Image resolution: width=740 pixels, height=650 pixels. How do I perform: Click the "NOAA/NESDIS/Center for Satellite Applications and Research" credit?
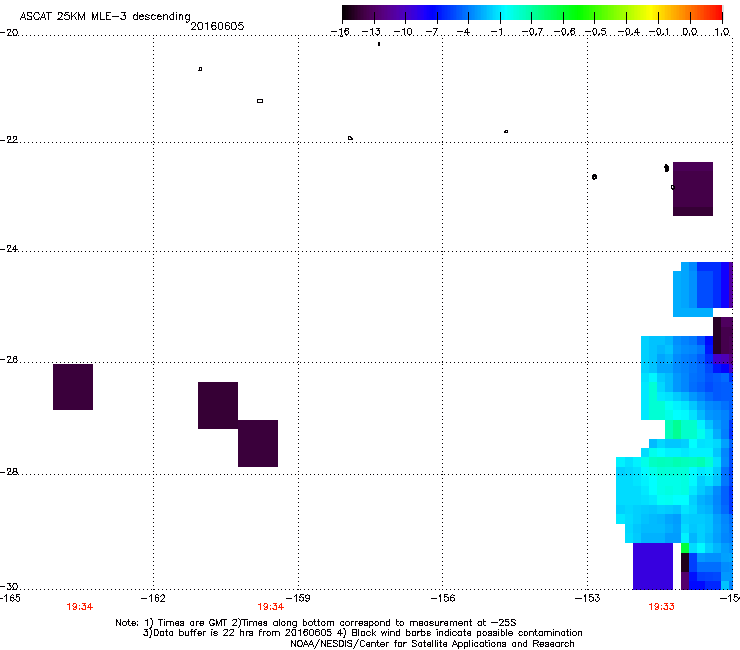(432, 644)
